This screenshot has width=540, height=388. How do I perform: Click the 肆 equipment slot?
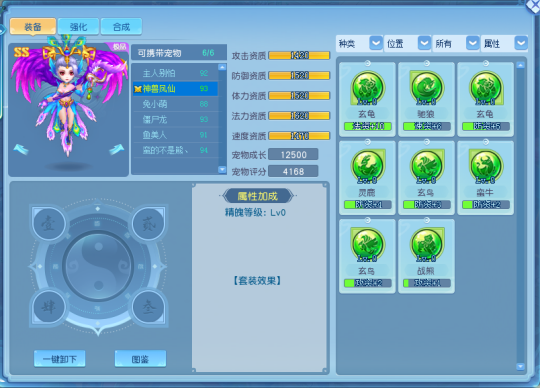49,306
